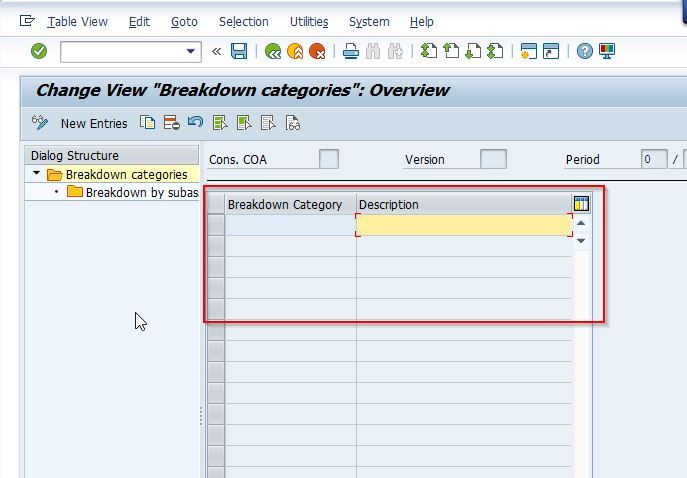Click the Copy As icon
The width and height of the screenshot is (687, 478).
tap(147, 123)
